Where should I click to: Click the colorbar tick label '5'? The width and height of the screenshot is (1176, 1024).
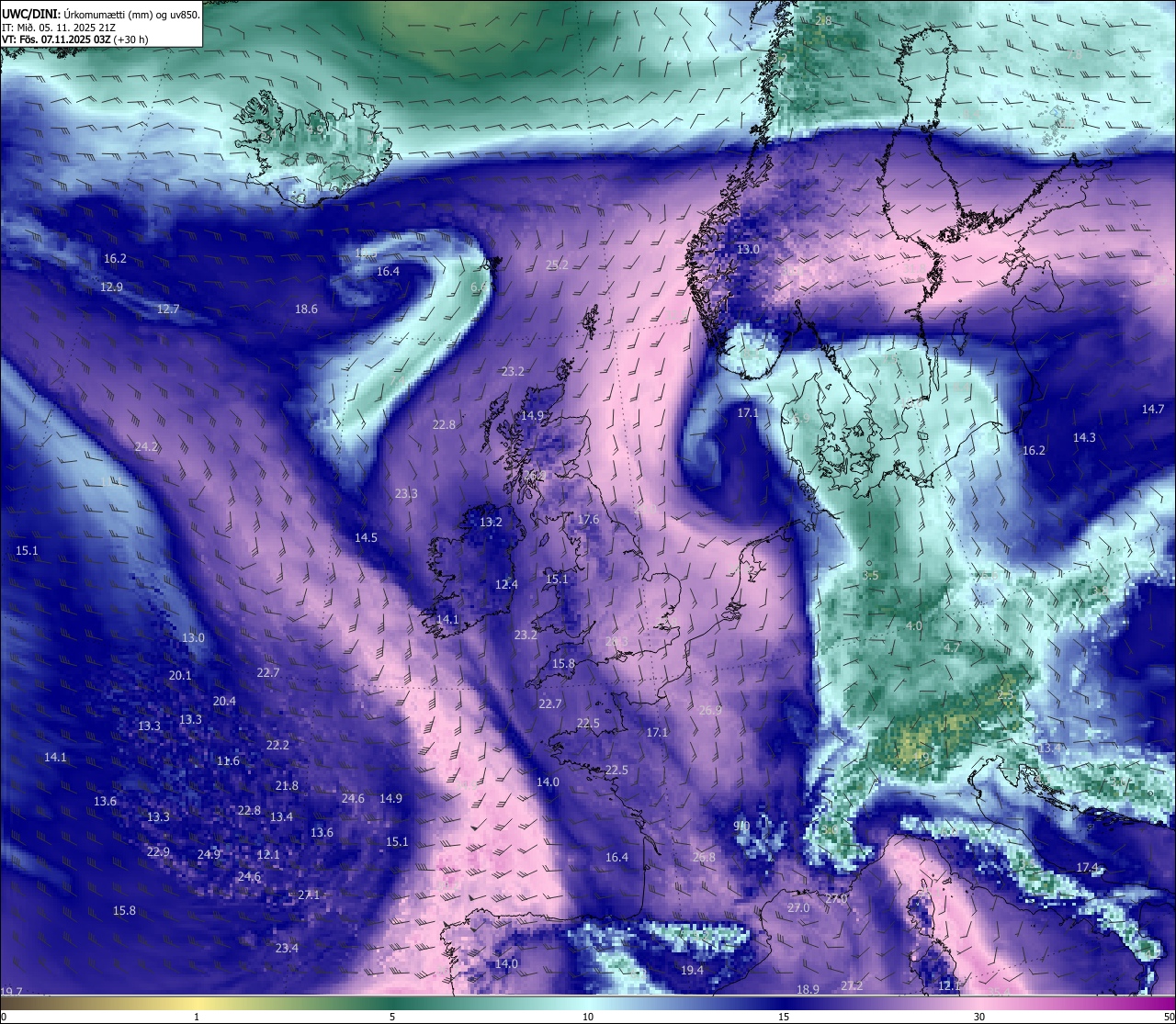point(392,1017)
